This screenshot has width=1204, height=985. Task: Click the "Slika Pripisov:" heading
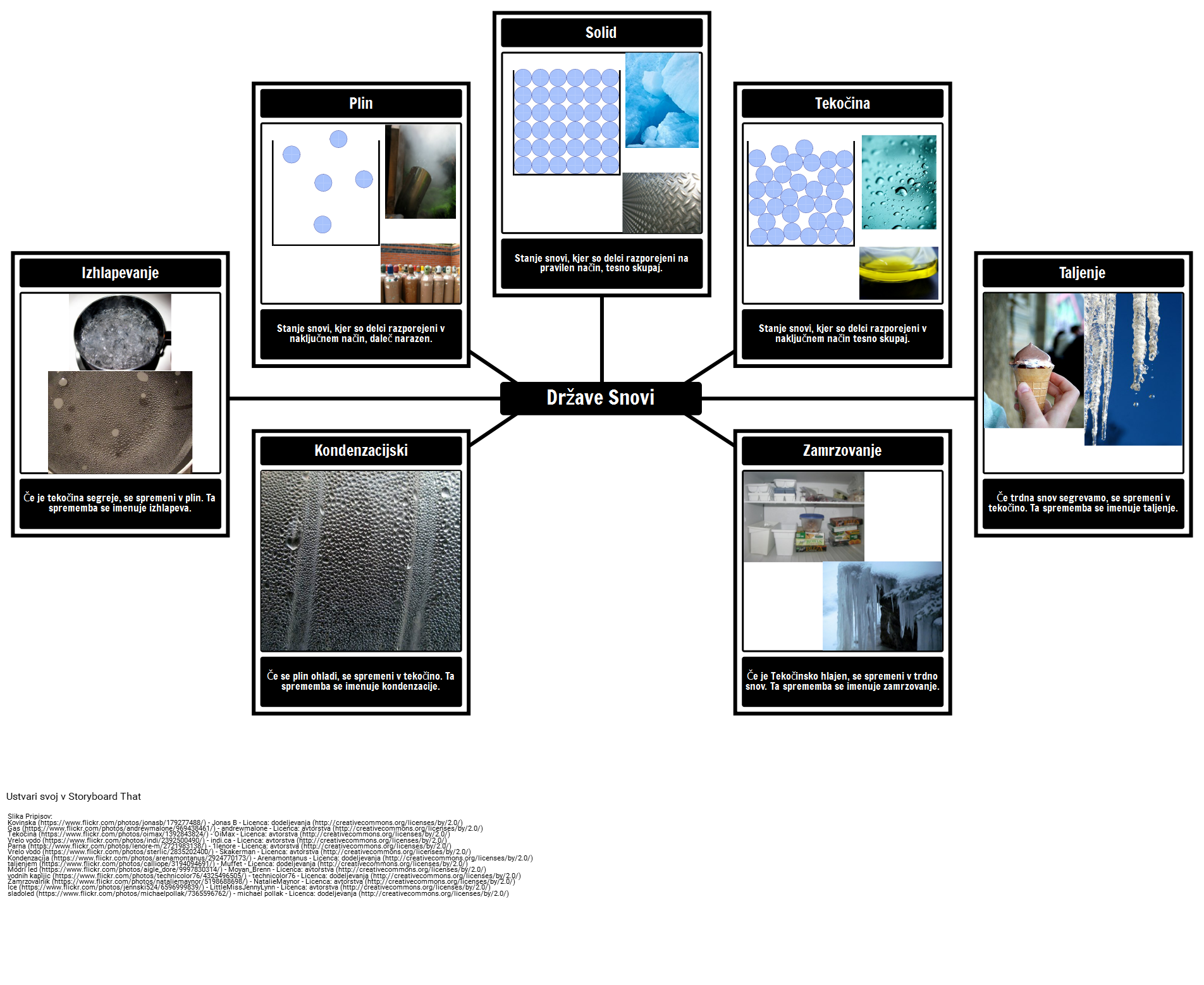(x=30, y=817)
